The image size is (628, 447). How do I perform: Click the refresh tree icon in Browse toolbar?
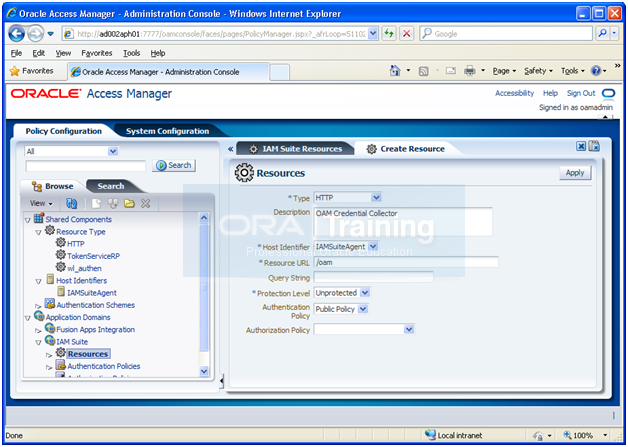tap(71, 203)
